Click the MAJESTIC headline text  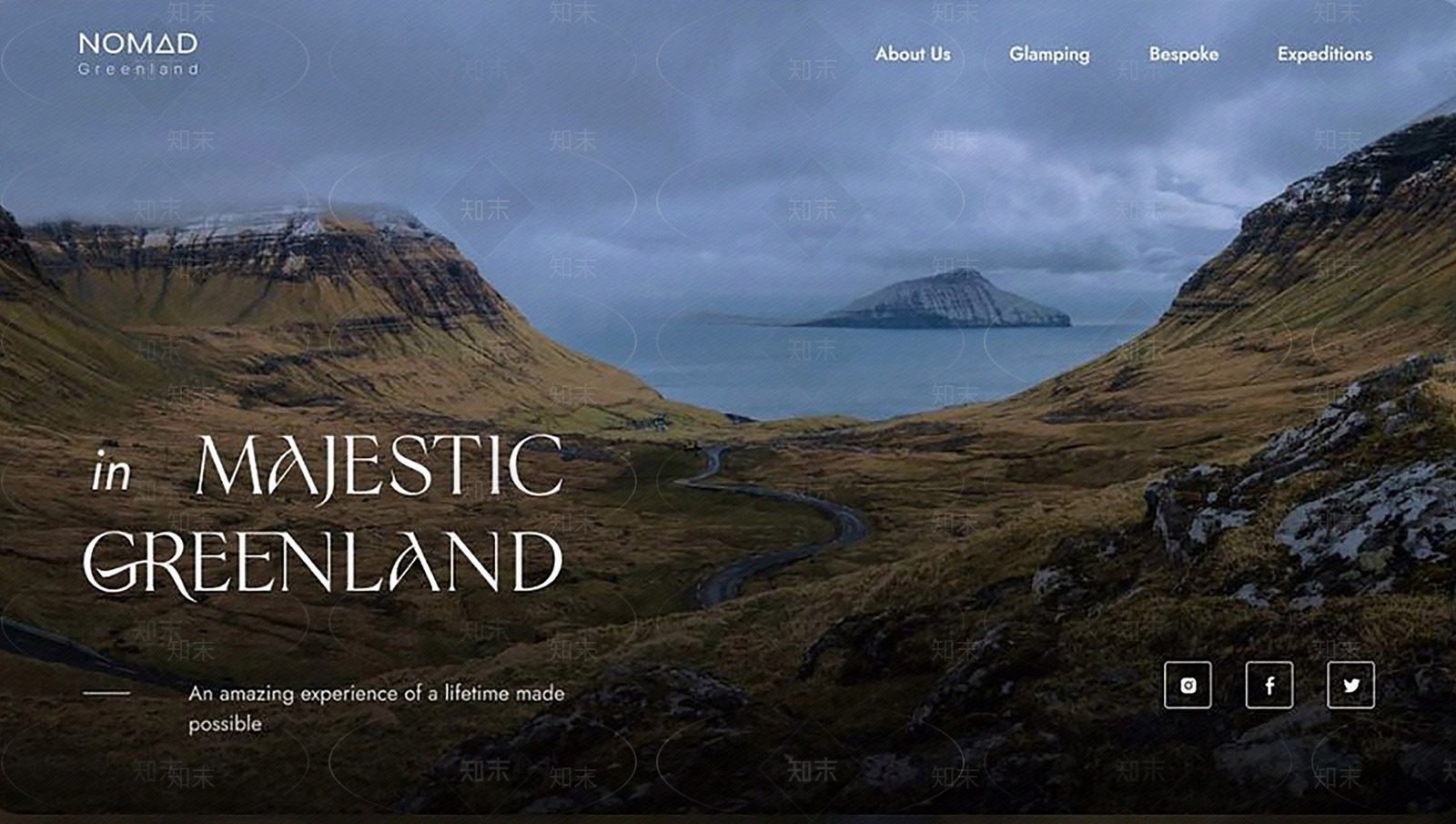[379, 466]
